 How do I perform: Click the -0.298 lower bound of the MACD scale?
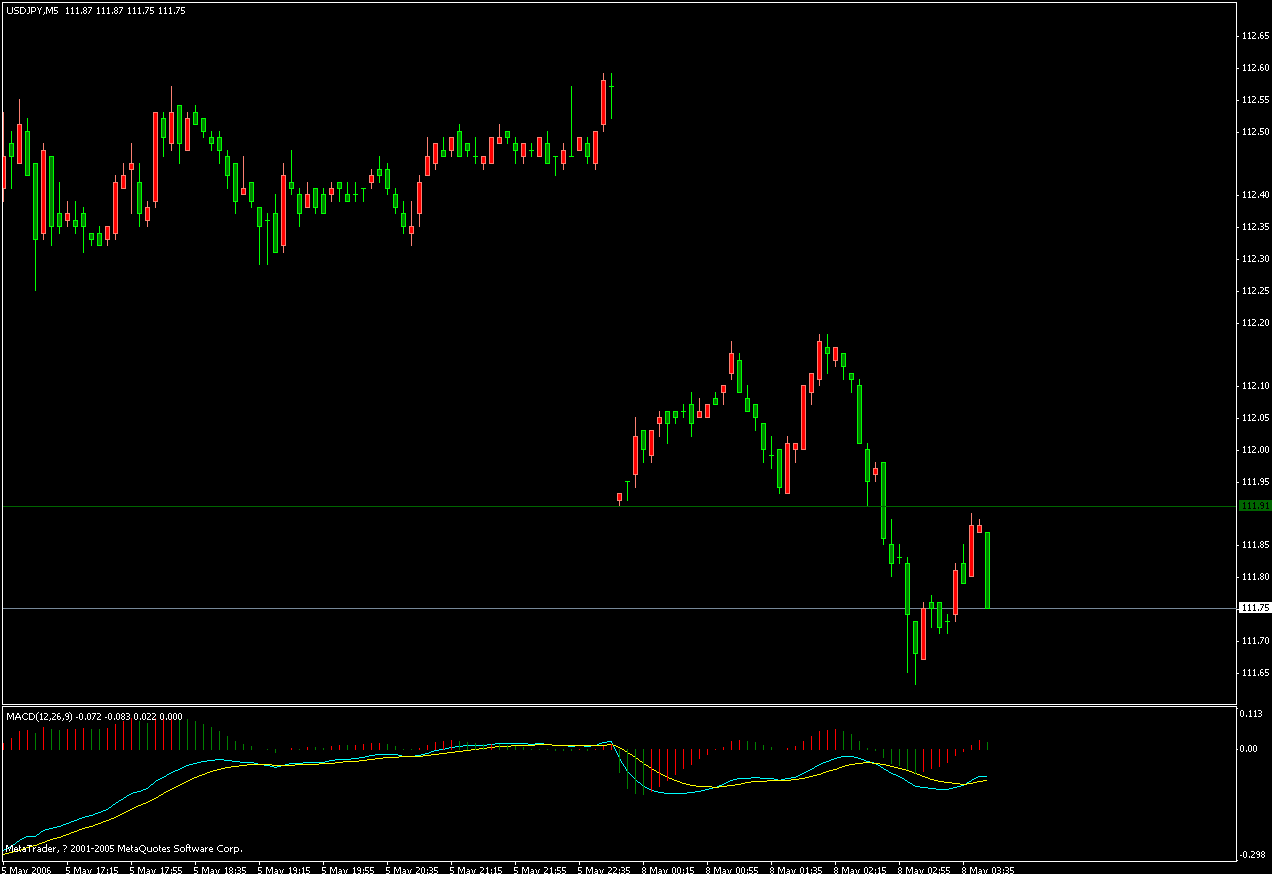point(1251,856)
